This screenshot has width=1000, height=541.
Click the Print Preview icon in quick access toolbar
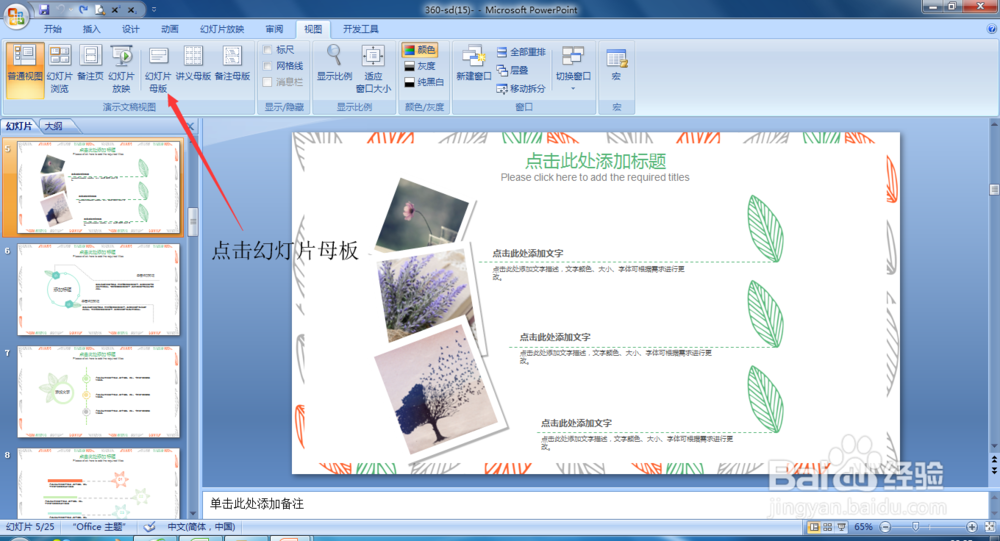pyautogui.click(x=99, y=10)
